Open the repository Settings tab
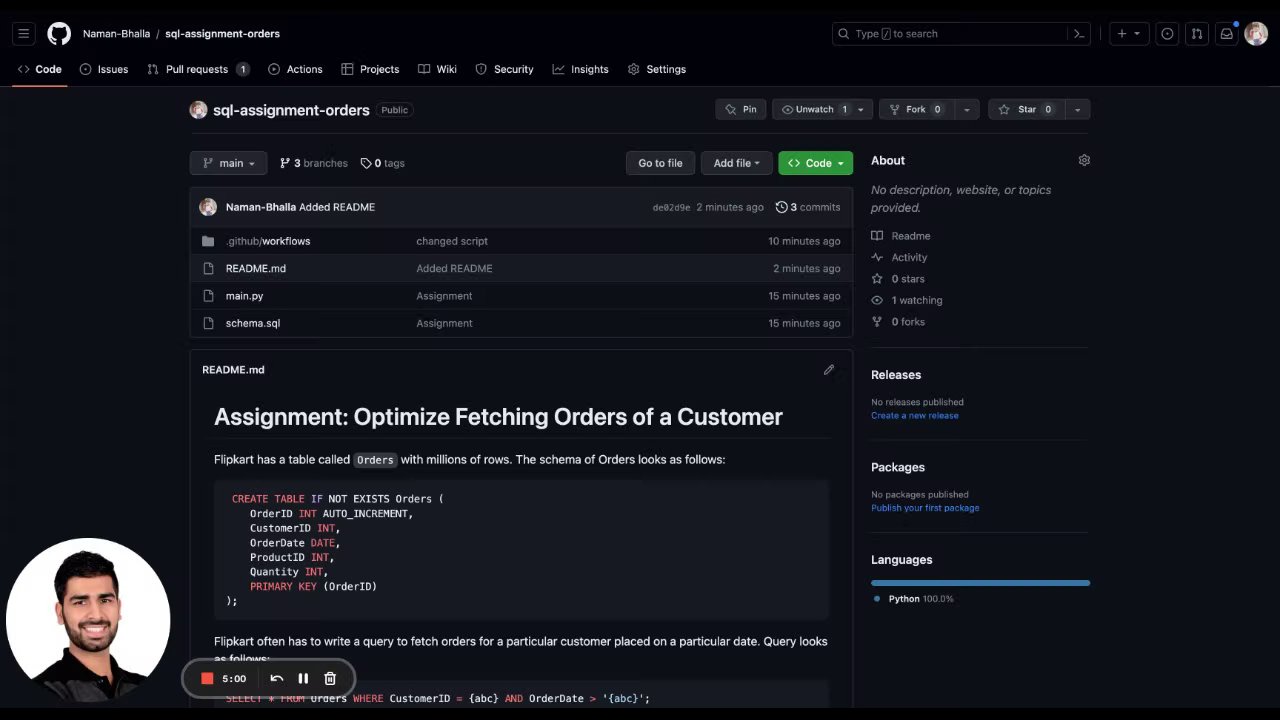 [656, 69]
